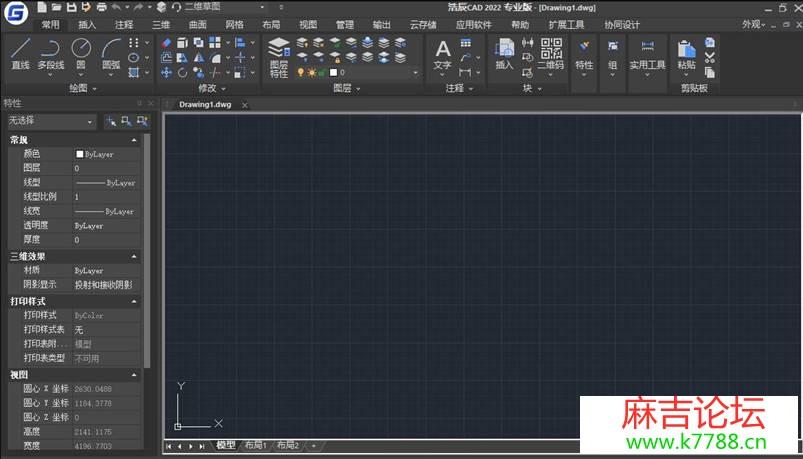Viewport: 803px width, 459px height.
Task: Click the 厚度 value field
Action: pyautogui.click(x=107, y=240)
